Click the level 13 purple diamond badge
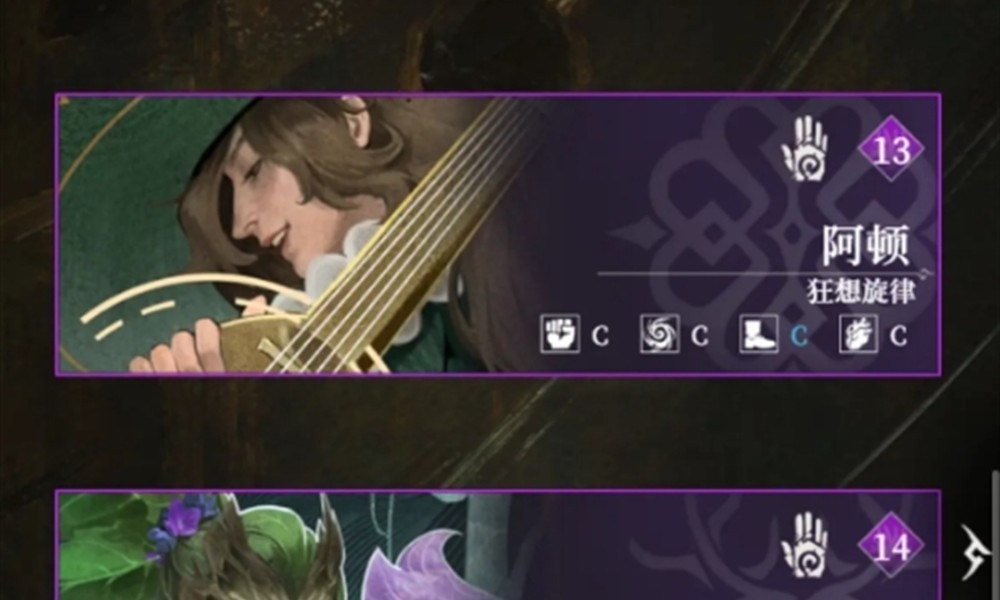 891,149
